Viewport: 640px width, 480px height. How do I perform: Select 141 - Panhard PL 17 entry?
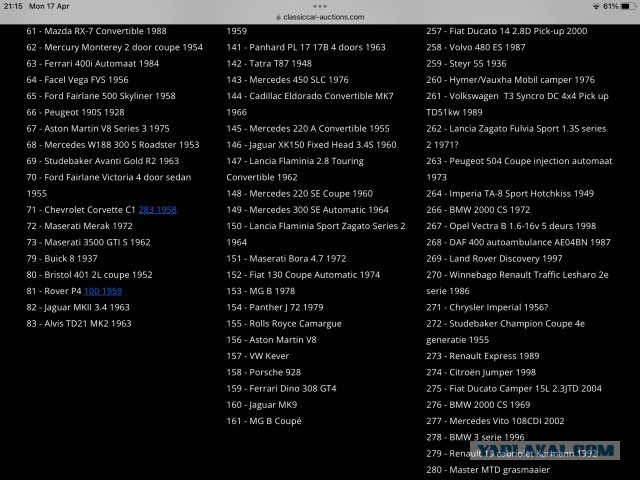[x=306, y=47]
